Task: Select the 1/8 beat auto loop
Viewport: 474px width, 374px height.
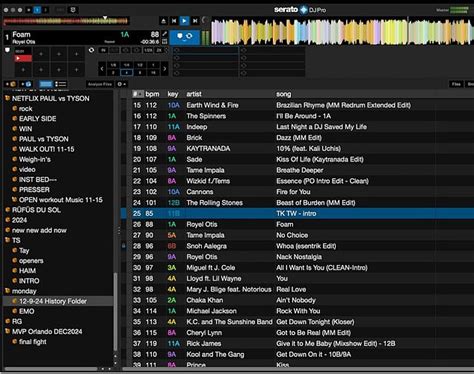Action: coord(113,65)
